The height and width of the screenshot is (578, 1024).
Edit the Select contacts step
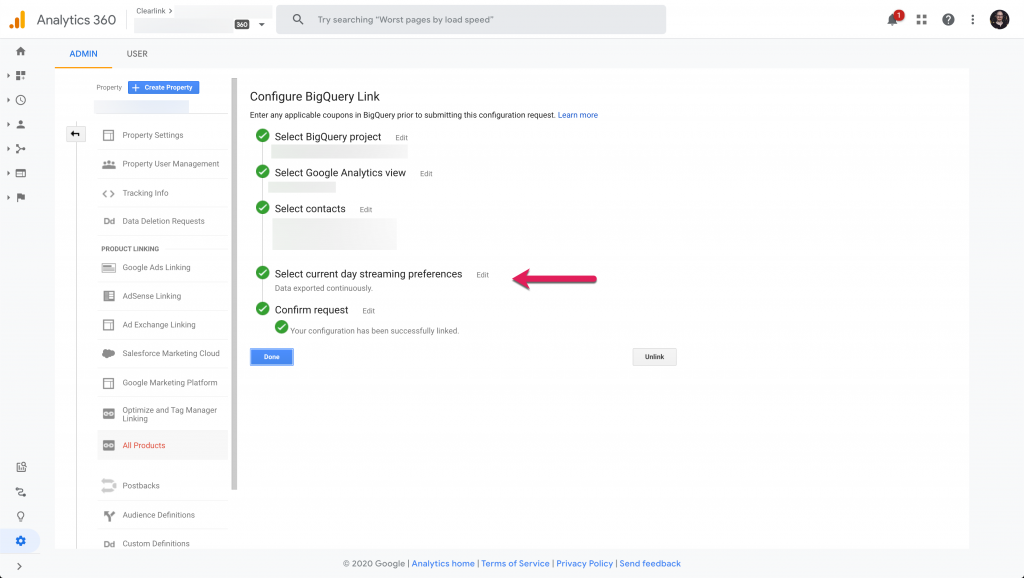click(366, 210)
